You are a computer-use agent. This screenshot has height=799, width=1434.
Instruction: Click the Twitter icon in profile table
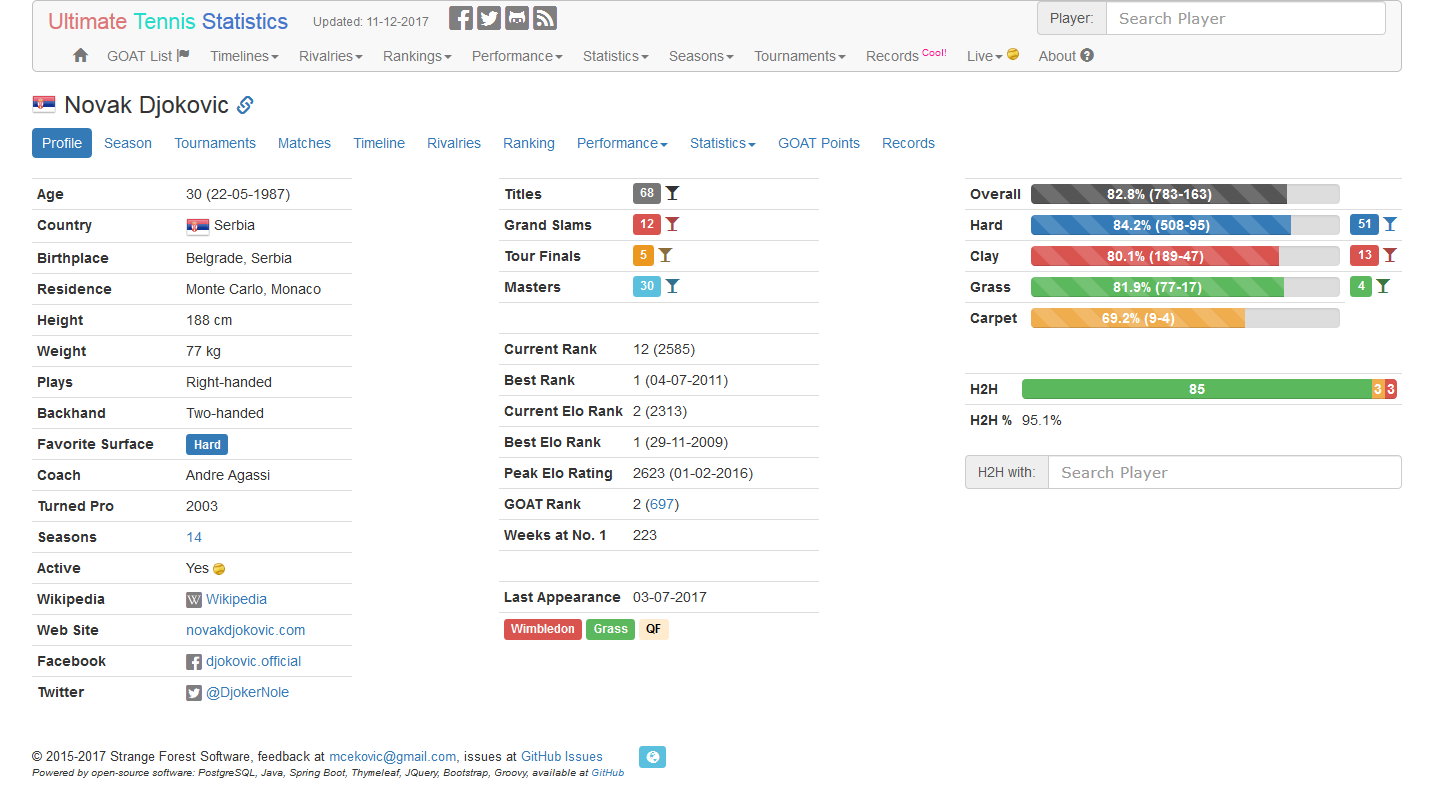point(194,693)
